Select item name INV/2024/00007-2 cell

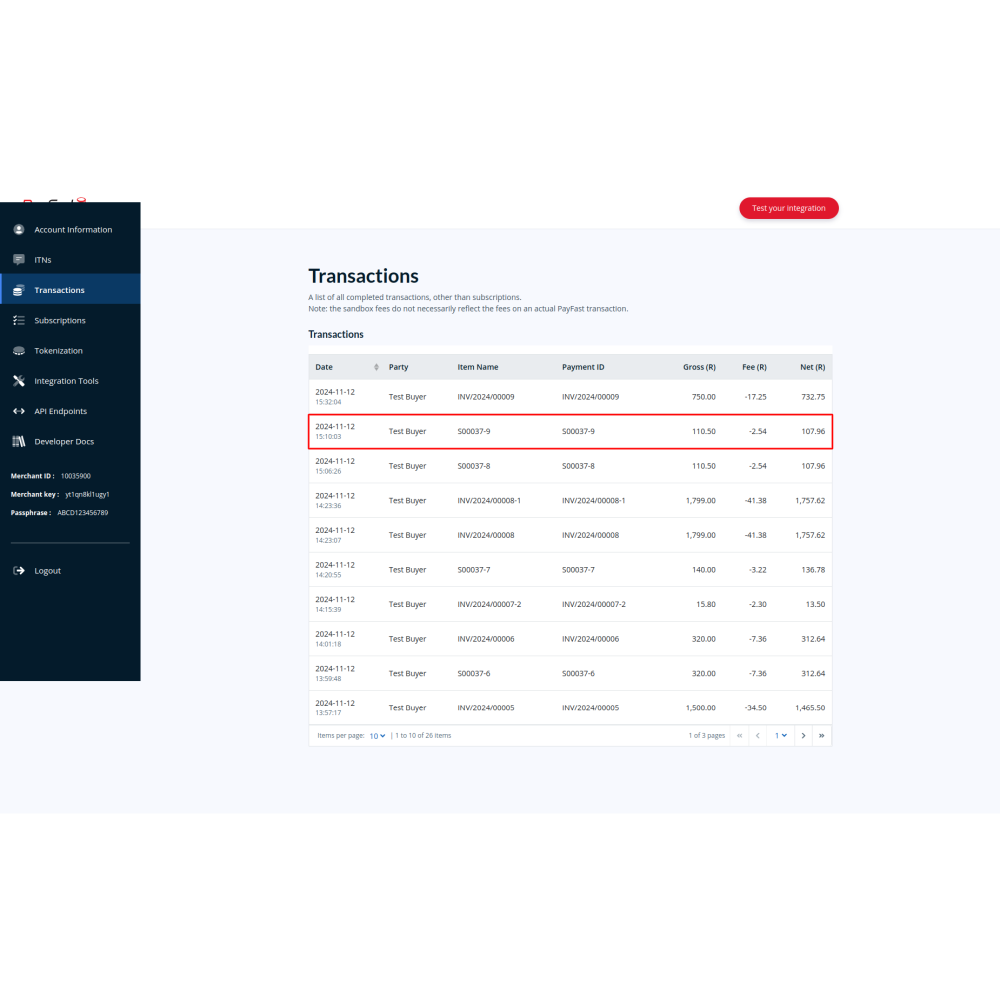(489, 605)
